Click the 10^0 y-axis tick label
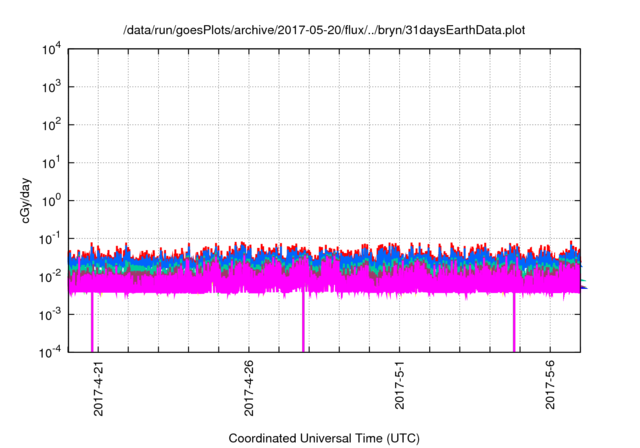Viewport: 640px width, 448px height. 52,201
